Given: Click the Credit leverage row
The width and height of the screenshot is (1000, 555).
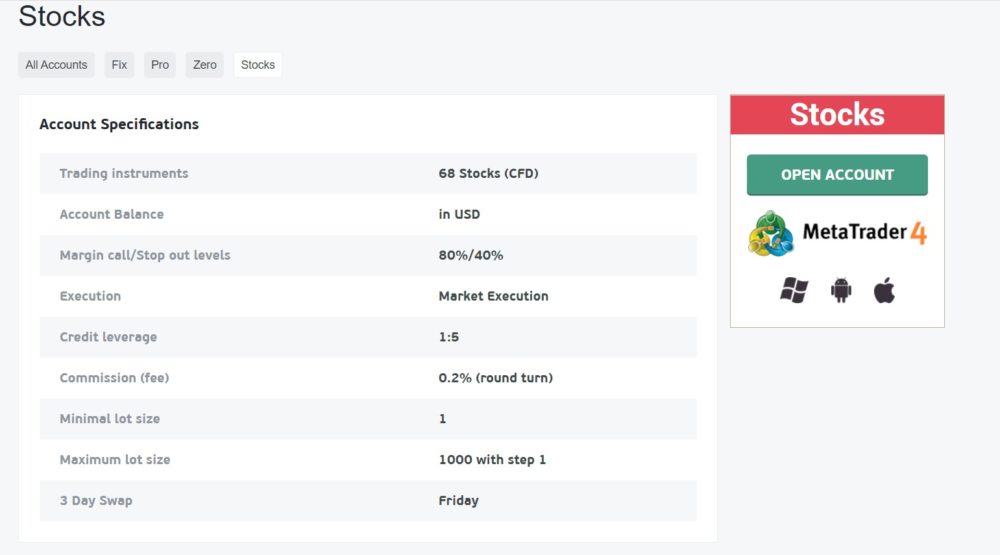Looking at the screenshot, I should [368, 337].
